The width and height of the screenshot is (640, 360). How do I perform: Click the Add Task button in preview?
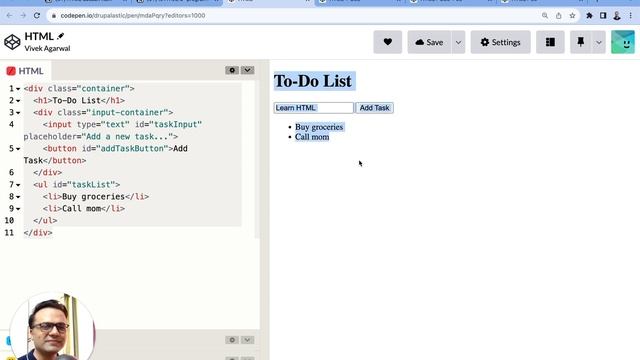point(374,108)
